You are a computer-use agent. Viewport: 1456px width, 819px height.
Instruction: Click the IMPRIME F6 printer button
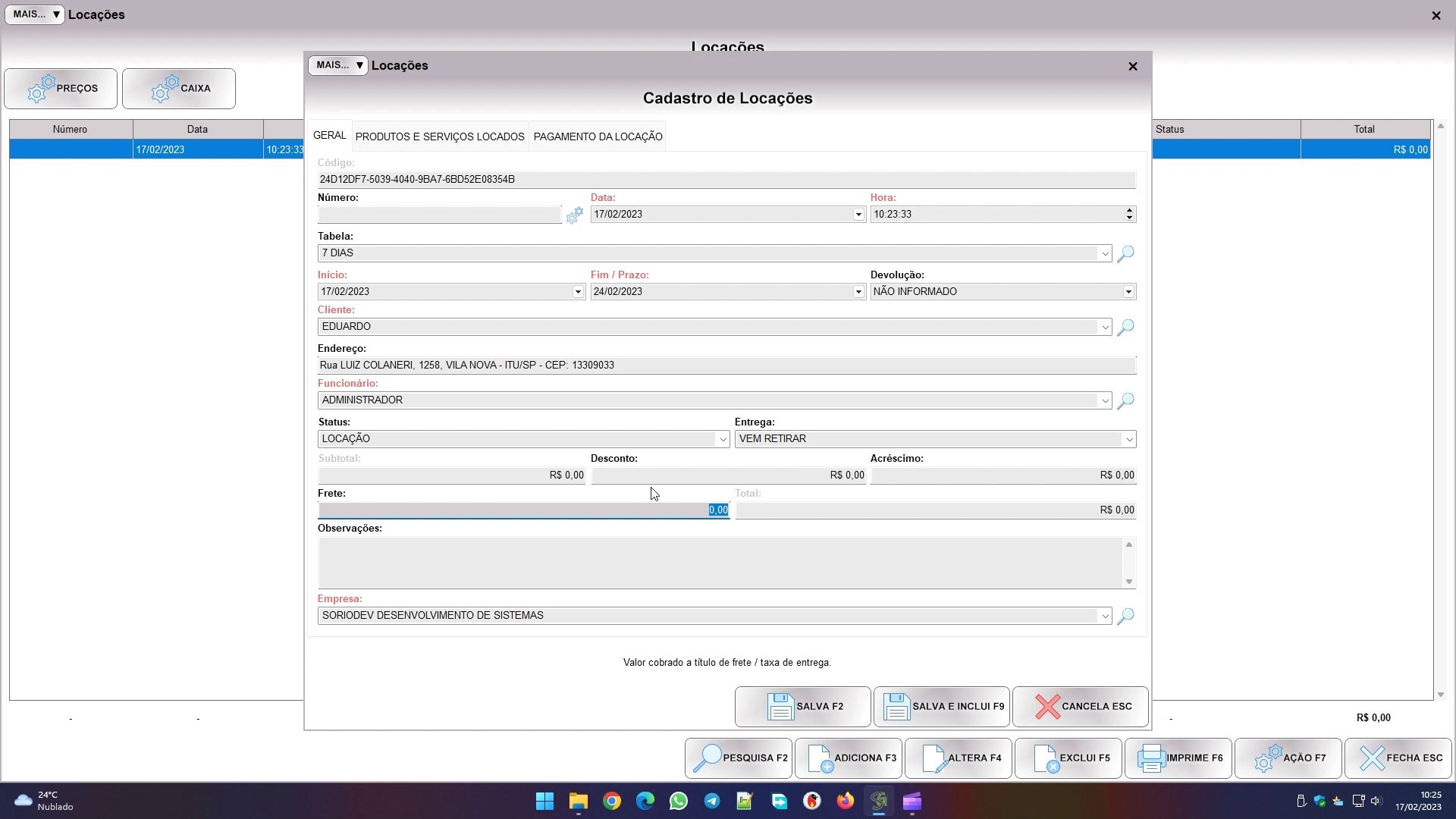[1178, 758]
